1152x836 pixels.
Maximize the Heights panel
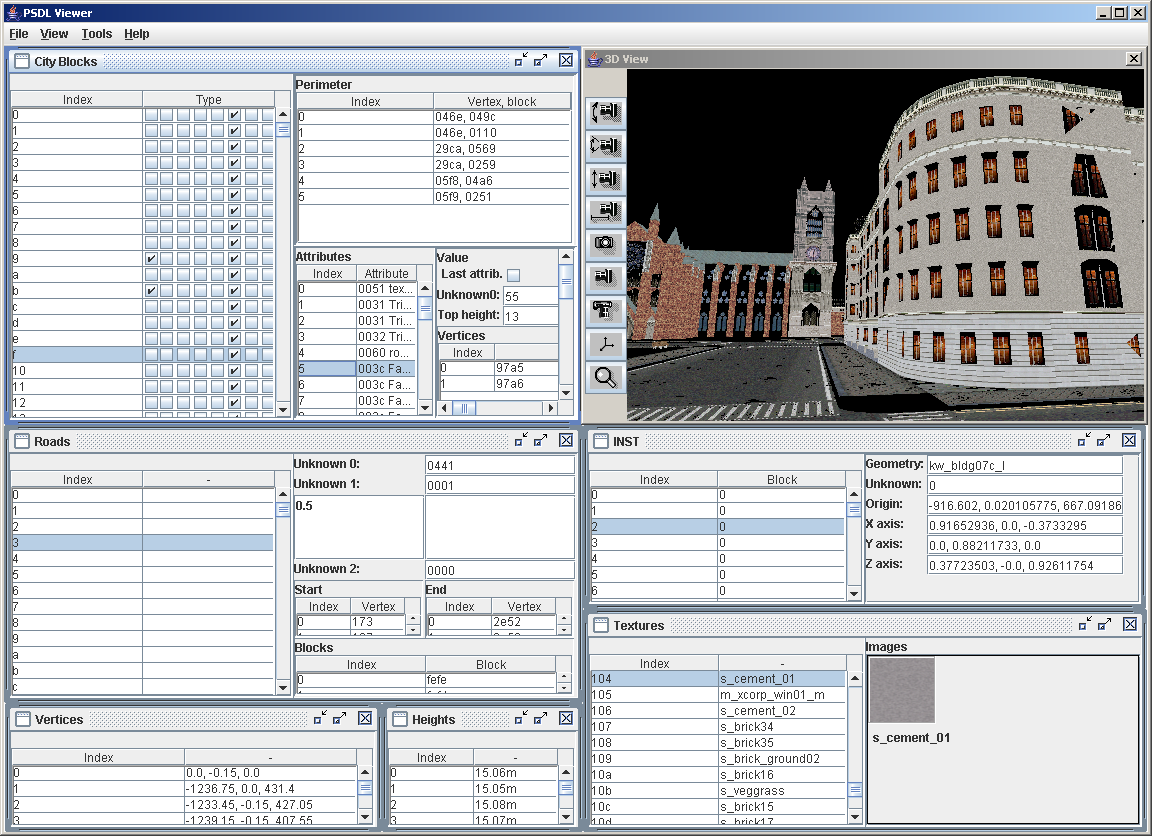tap(541, 719)
